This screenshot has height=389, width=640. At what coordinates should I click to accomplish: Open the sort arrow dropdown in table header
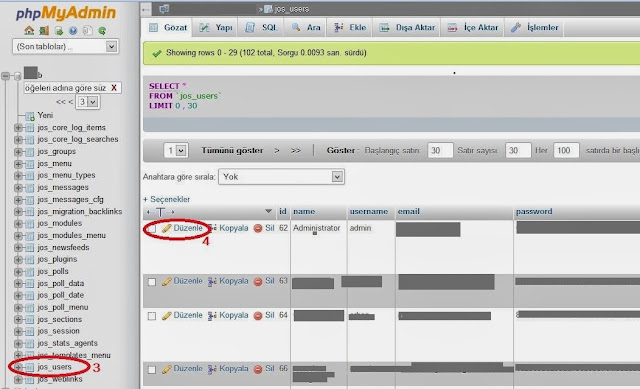tap(268, 211)
